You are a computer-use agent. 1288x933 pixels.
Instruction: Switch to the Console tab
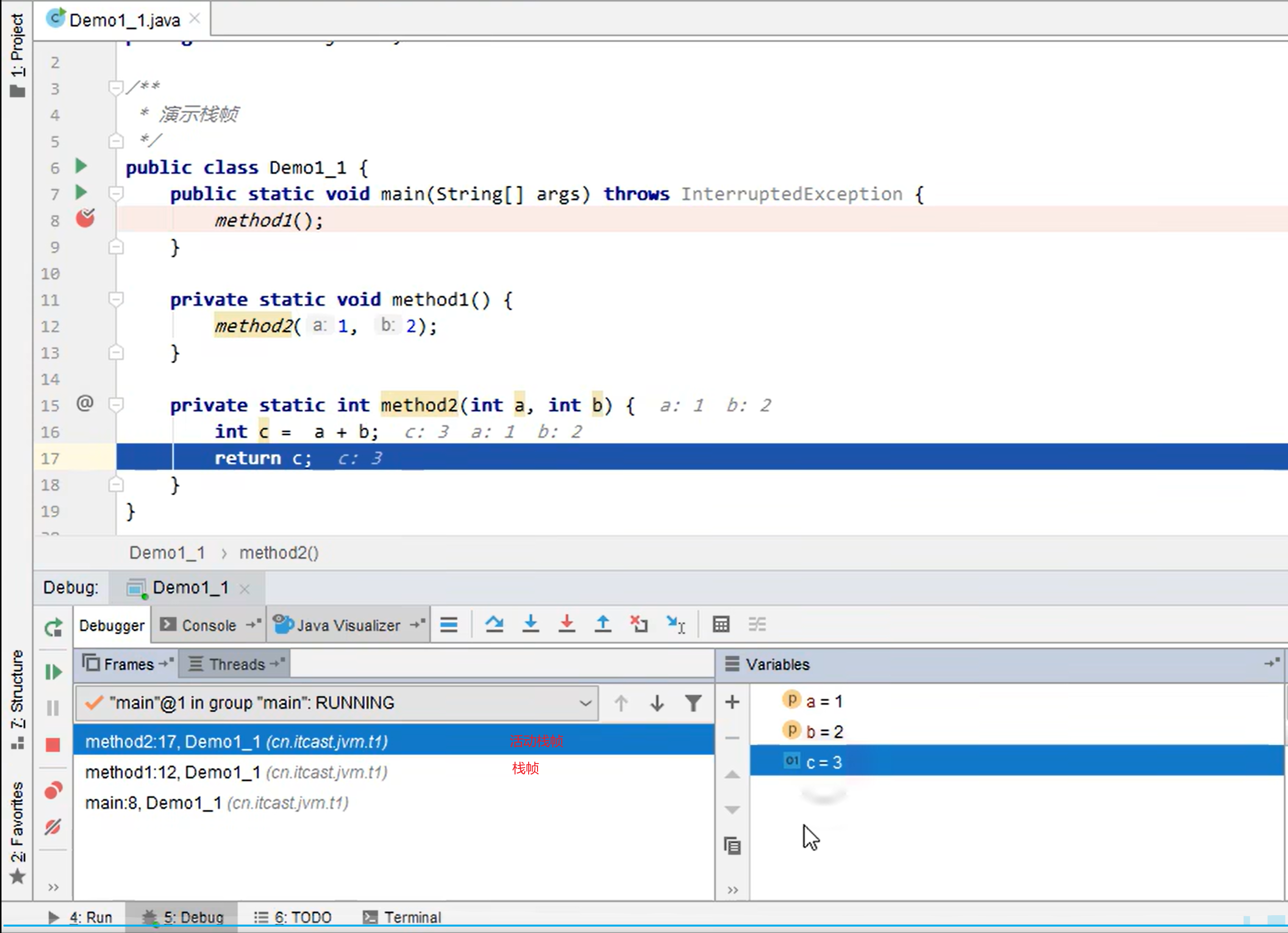[208, 625]
